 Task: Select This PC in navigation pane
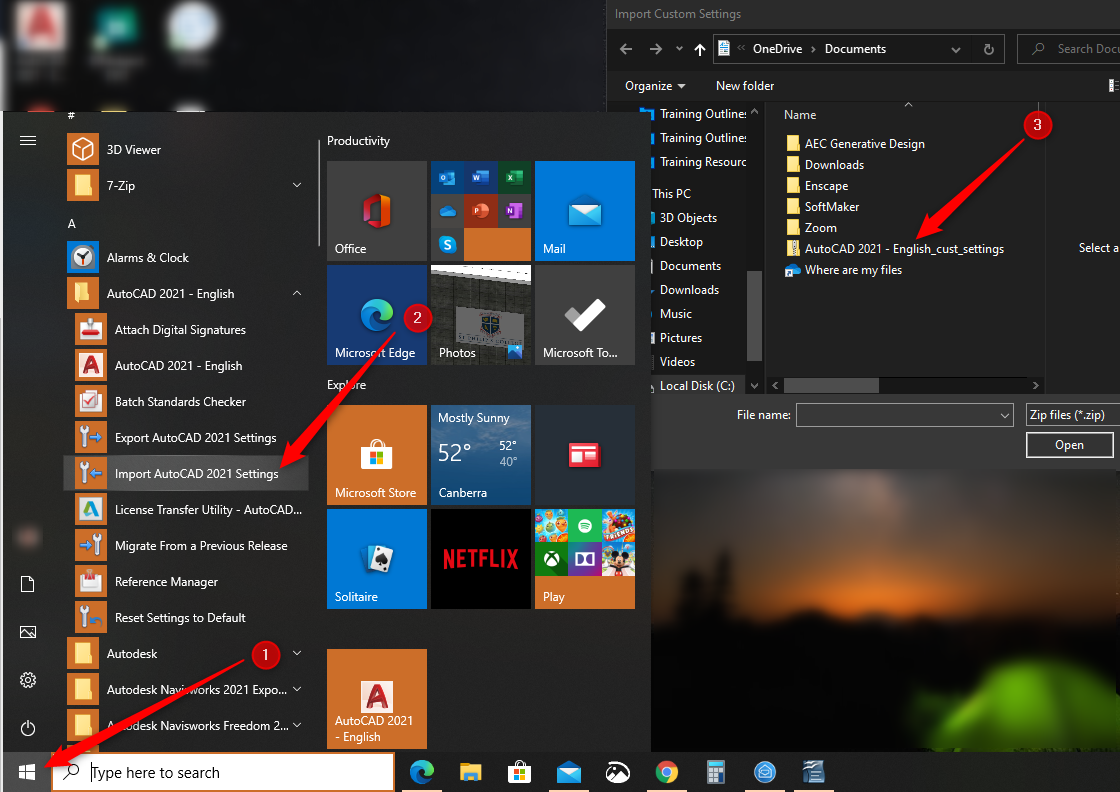(x=671, y=194)
